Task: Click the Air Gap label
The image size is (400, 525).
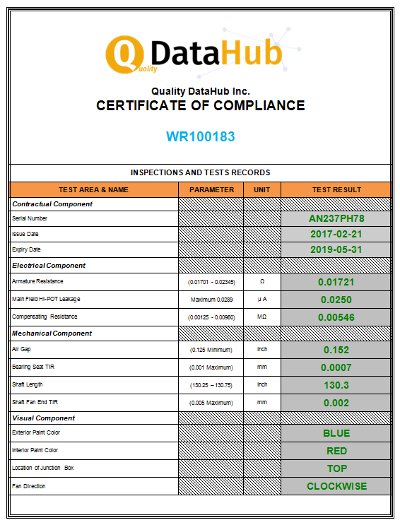Action: coord(21,349)
